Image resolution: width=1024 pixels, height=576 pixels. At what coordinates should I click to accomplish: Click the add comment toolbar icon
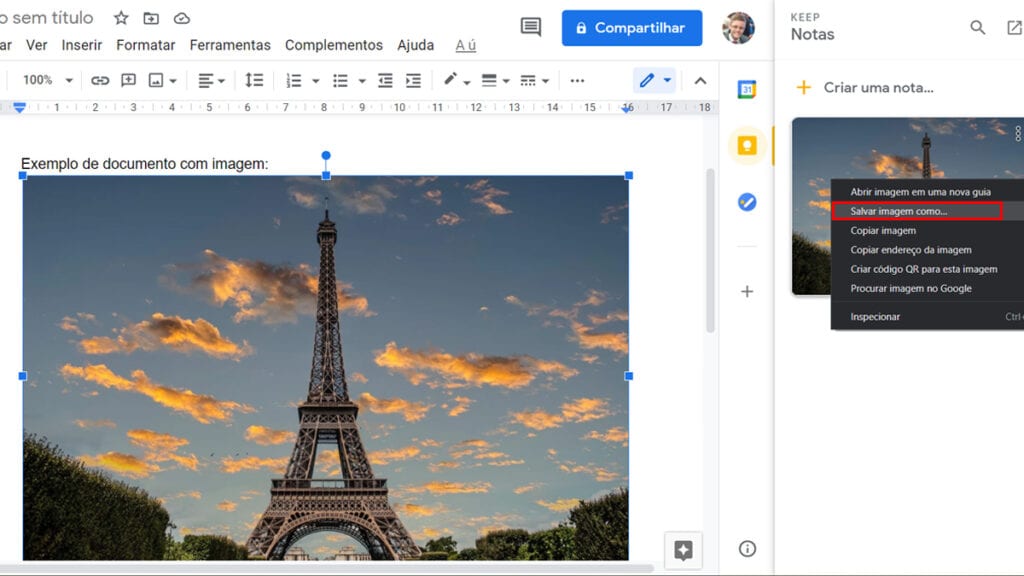coord(129,80)
